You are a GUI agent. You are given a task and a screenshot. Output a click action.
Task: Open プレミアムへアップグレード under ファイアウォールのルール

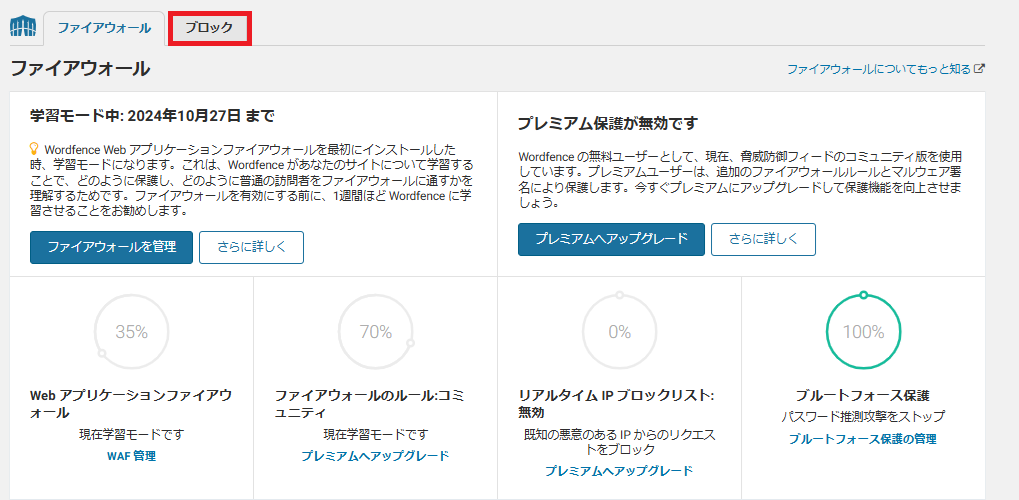(375, 456)
